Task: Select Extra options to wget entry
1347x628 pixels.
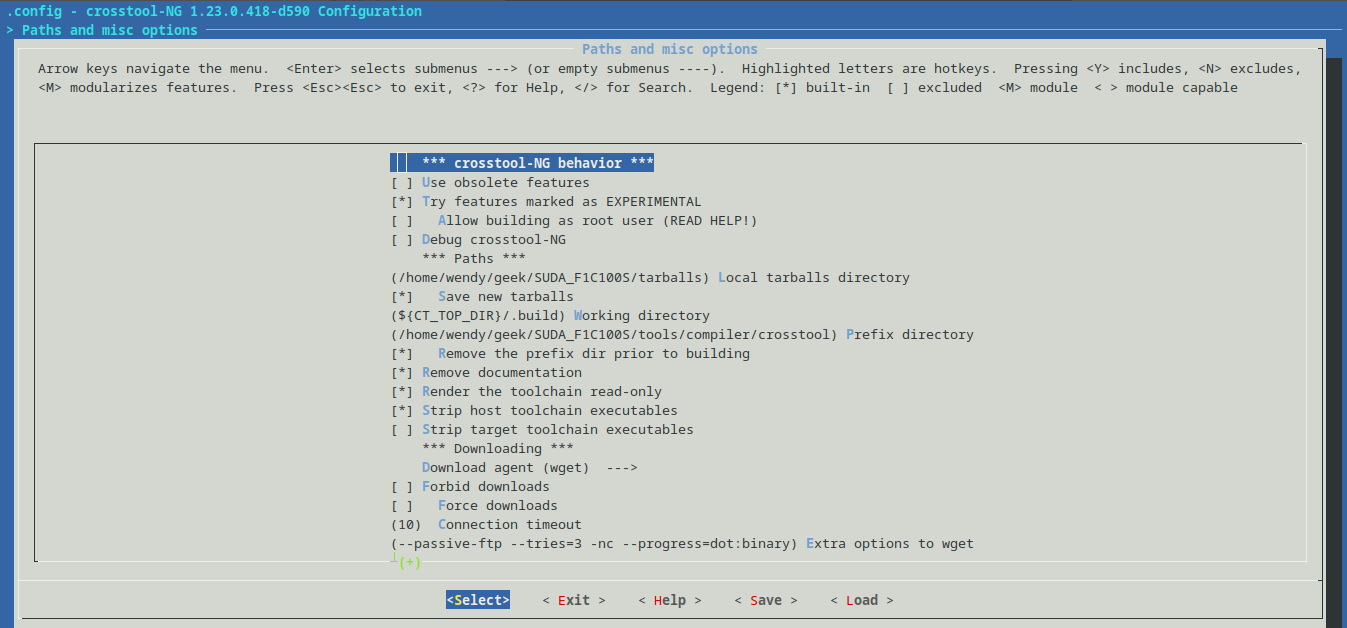Action: (x=682, y=543)
